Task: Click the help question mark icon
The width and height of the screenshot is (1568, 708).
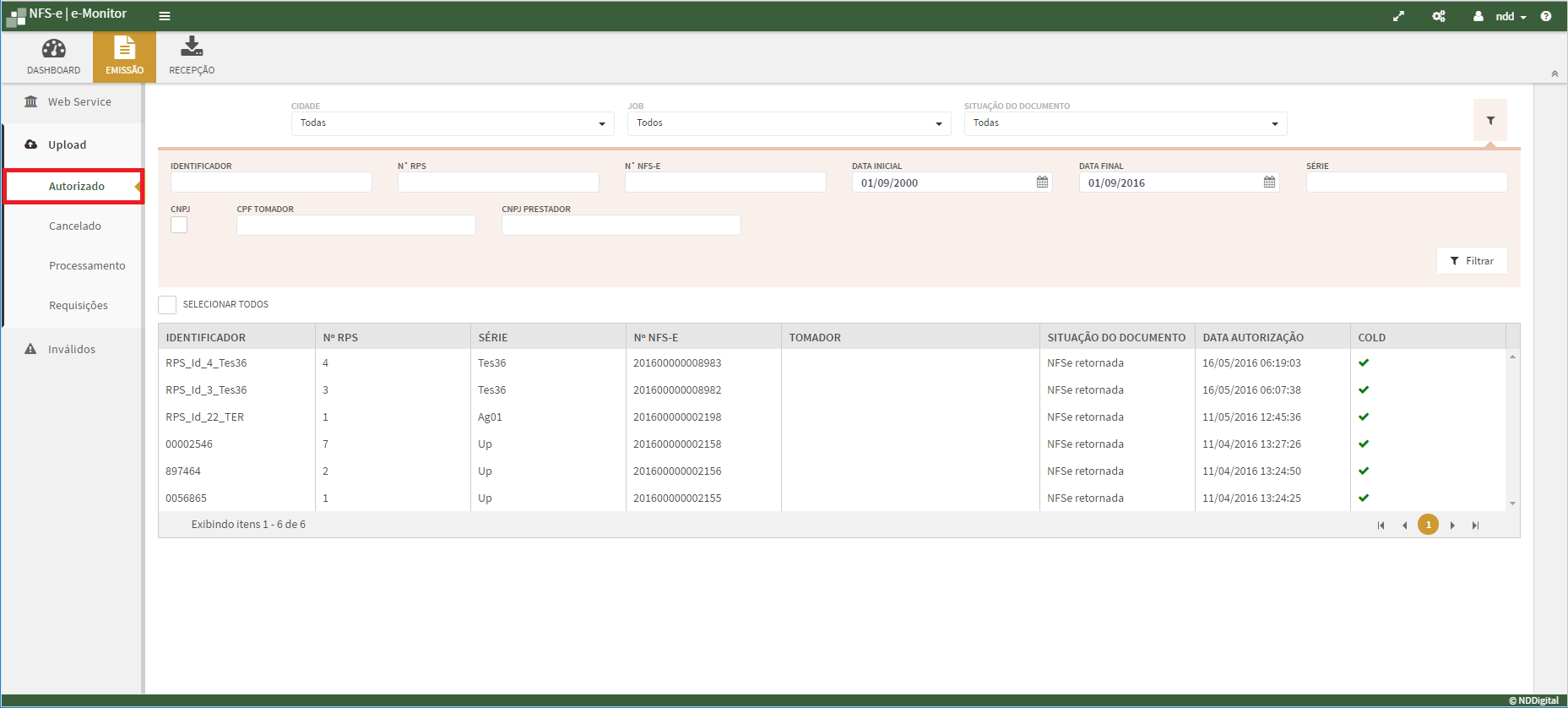Action: coord(1545,16)
